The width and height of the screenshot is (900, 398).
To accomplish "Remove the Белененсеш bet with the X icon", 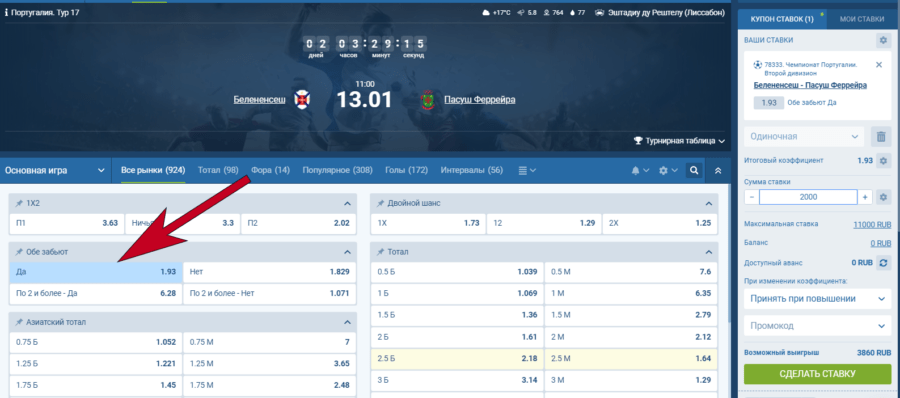I will tap(879, 65).
